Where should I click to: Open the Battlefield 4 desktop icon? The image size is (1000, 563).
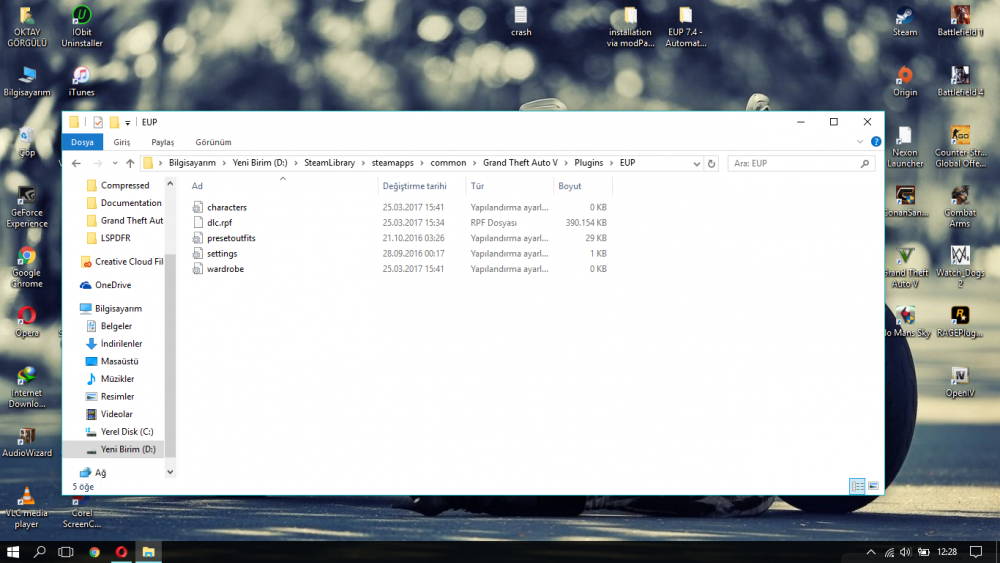[960, 81]
